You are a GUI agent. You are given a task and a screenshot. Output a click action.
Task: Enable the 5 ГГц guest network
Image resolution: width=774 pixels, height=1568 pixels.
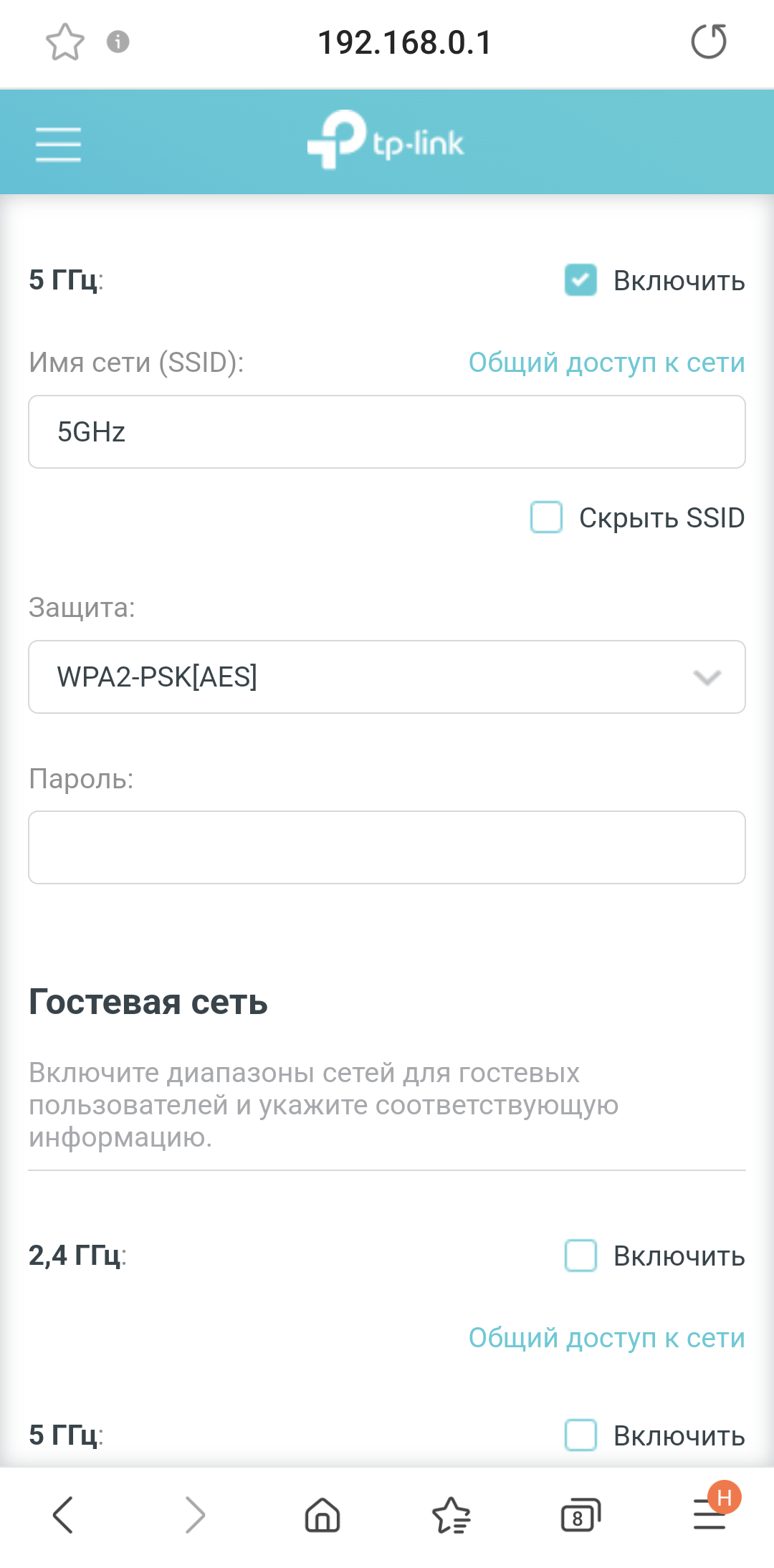pyautogui.click(x=580, y=1435)
